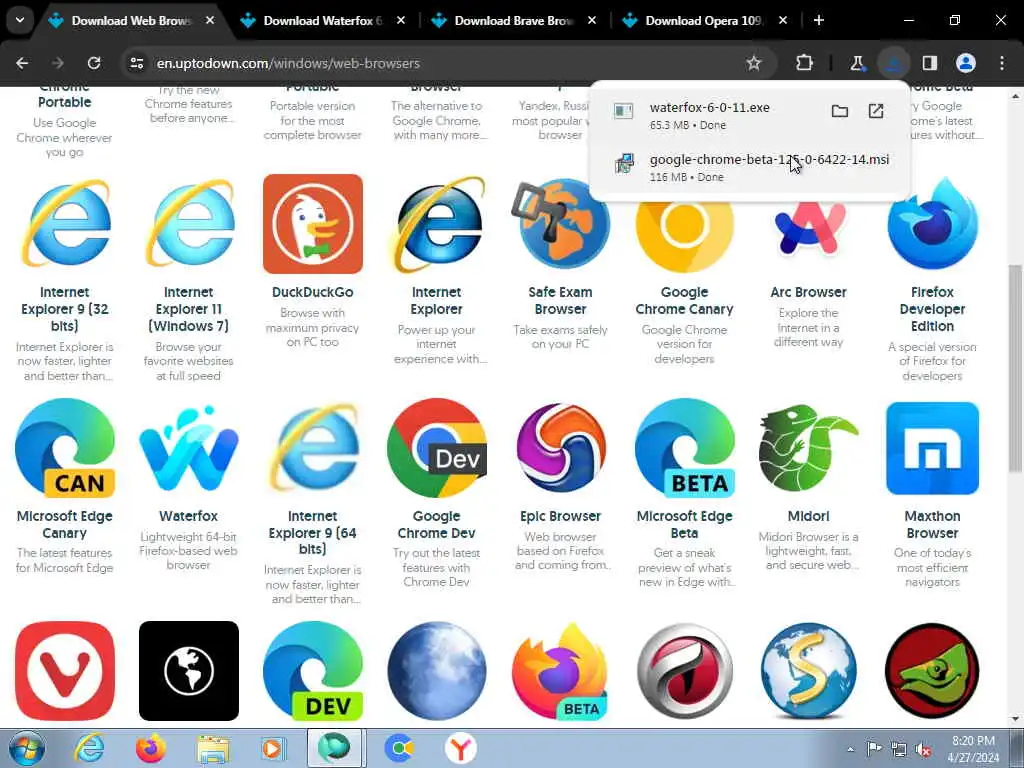Expand the tab search dropdown arrow
Screen dimensions: 1024x768
(20, 20)
